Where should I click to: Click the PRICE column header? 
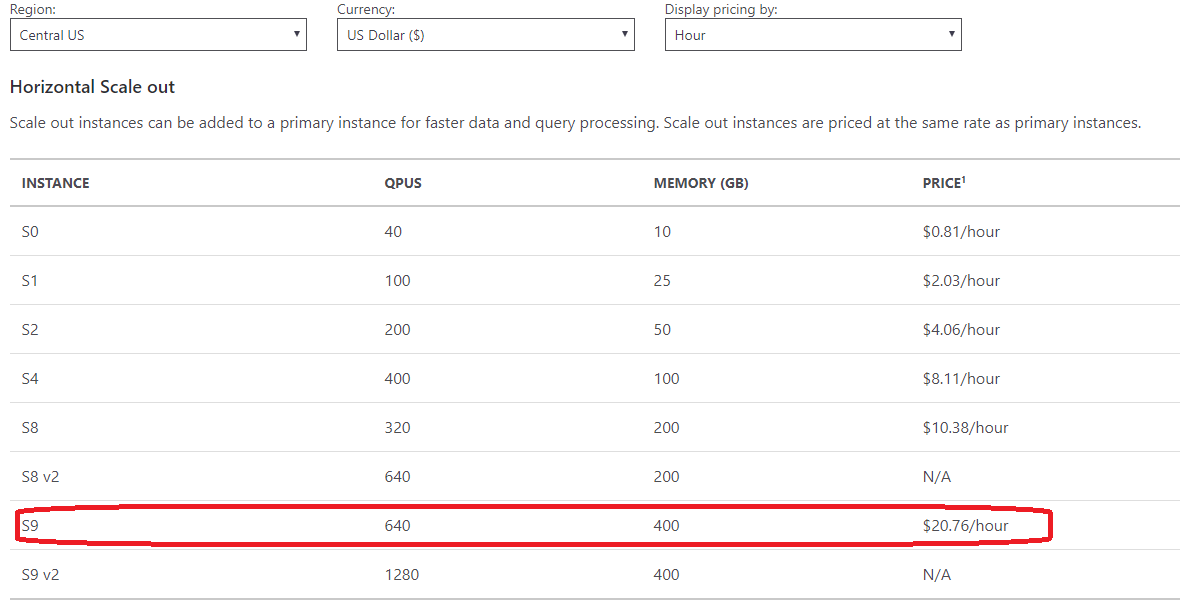coord(942,183)
